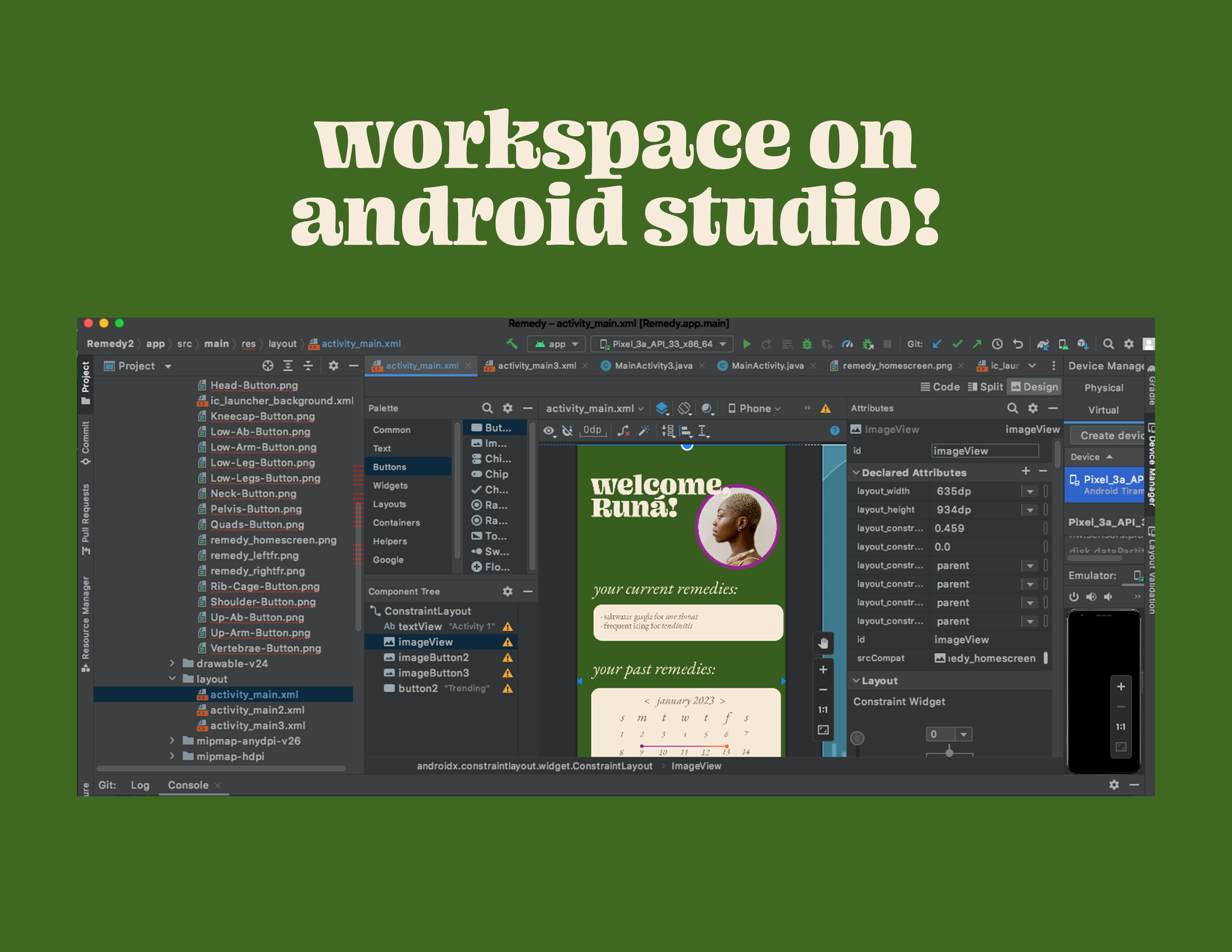Click the Clear All Constraints icon
This screenshot has width=1232, height=952.
[623, 431]
